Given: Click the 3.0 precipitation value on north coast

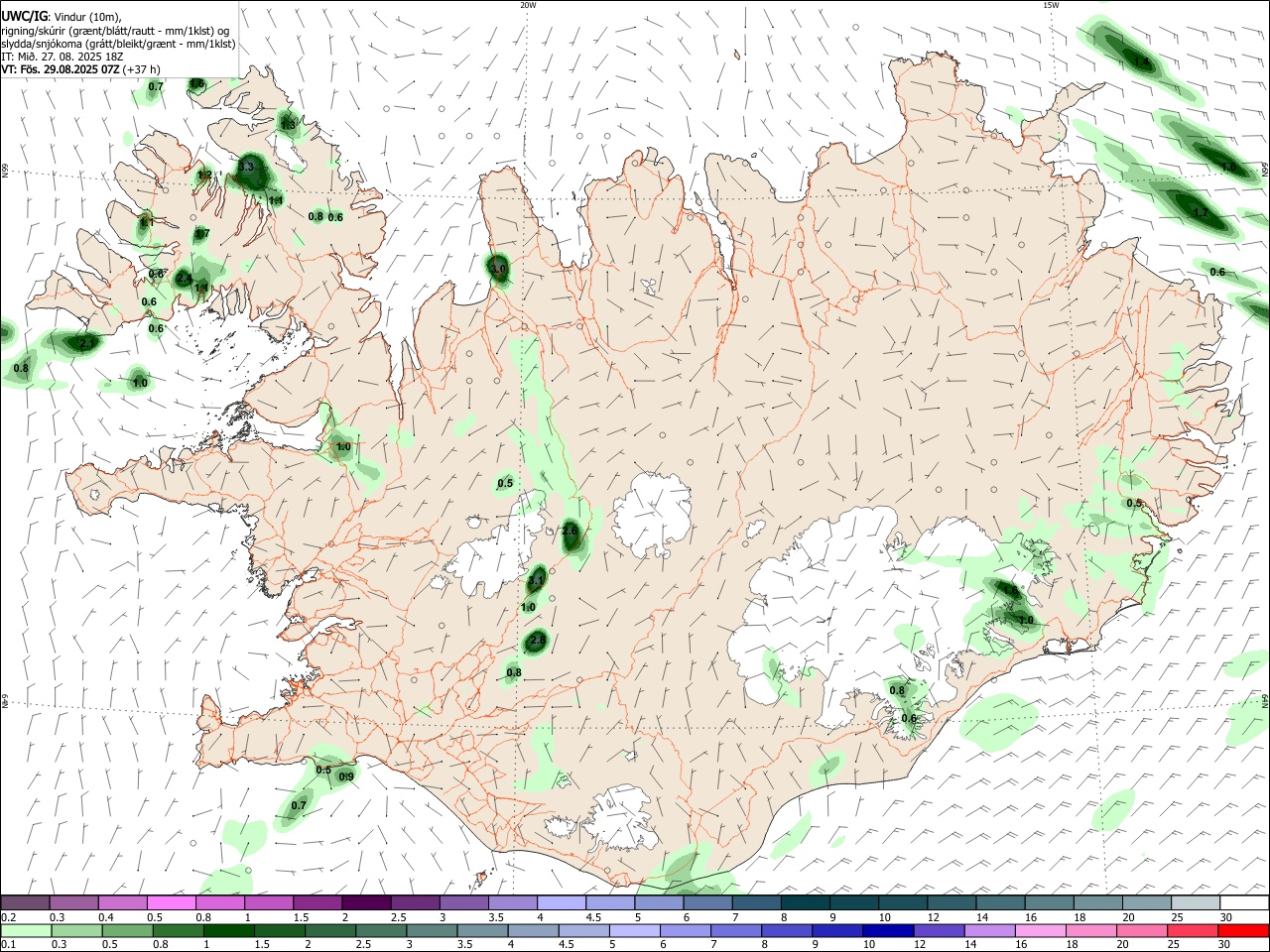Looking at the screenshot, I should pos(498,269).
